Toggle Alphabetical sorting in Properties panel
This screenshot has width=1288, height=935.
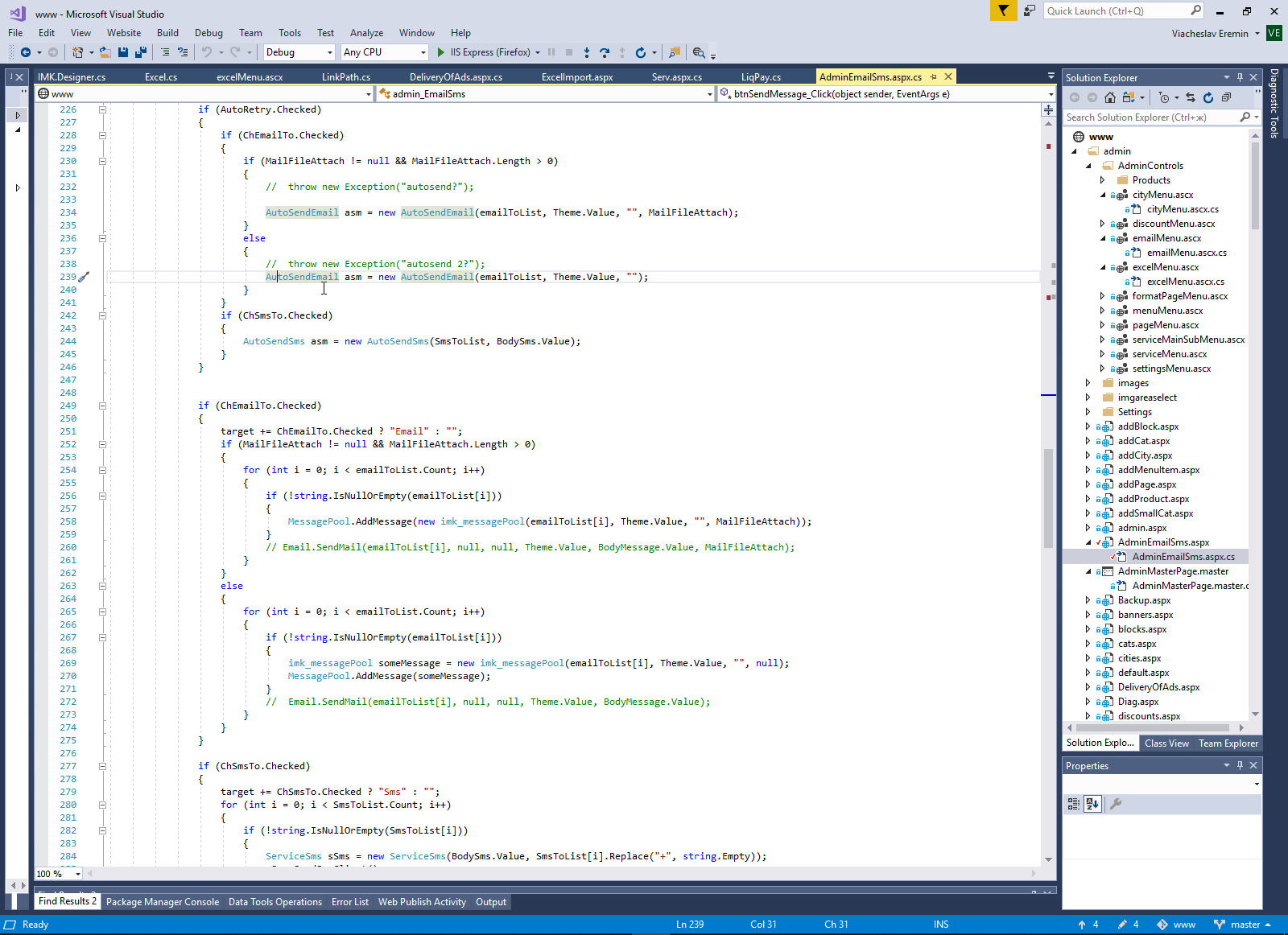pos(1092,803)
